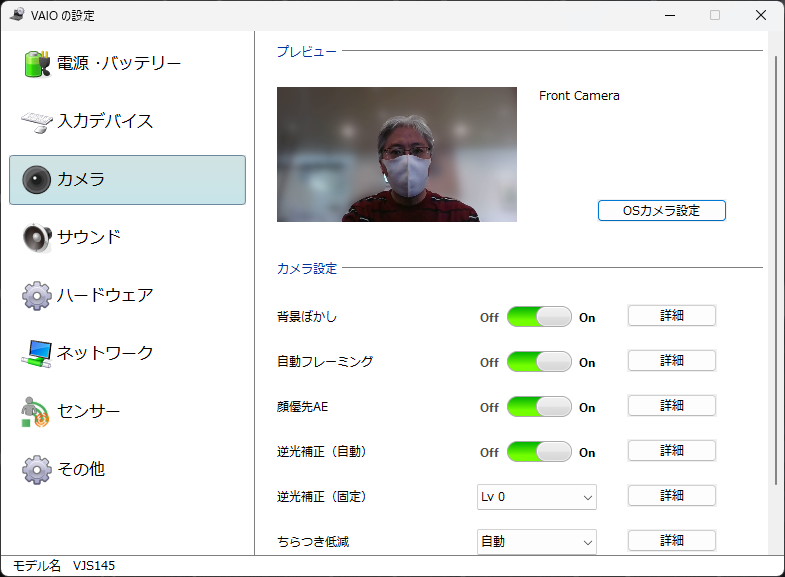
Task: Toggle the 自動フレーミング switch
Action: pyautogui.click(x=539, y=362)
